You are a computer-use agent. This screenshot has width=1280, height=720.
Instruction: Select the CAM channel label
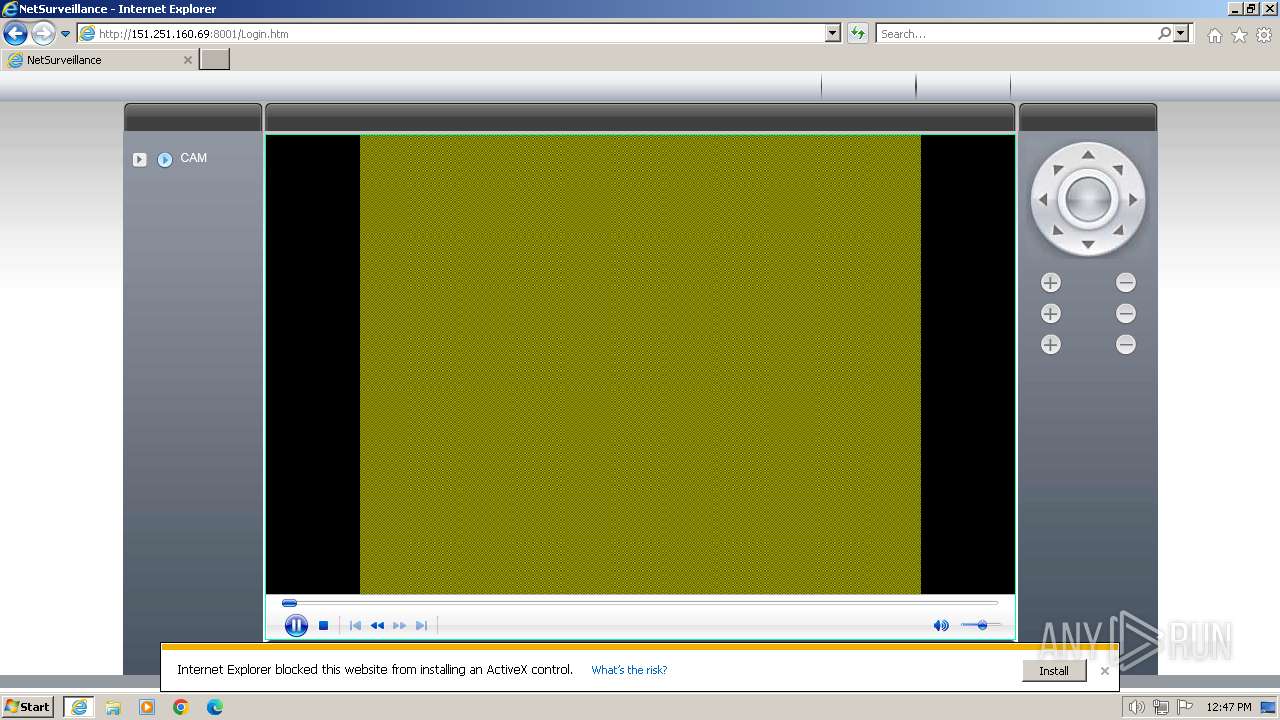[x=193, y=158]
